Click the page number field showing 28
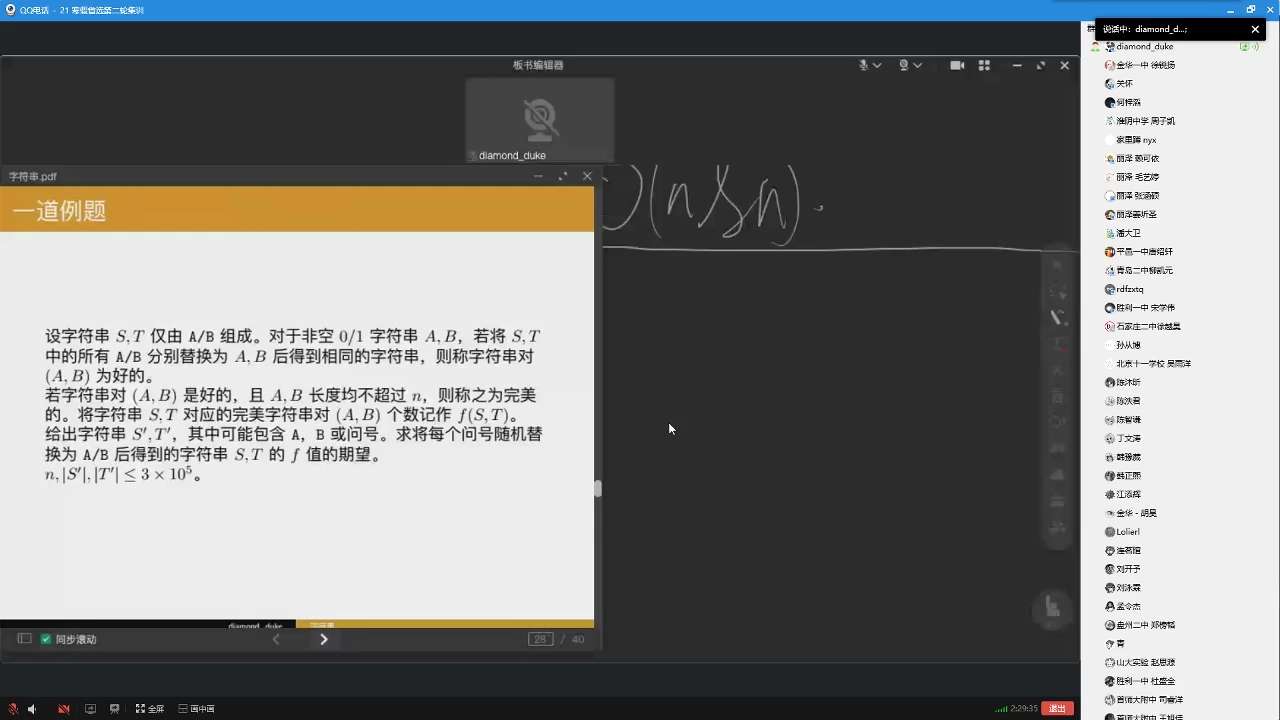This screenshot has height=720, width=1280. (541, 639)
